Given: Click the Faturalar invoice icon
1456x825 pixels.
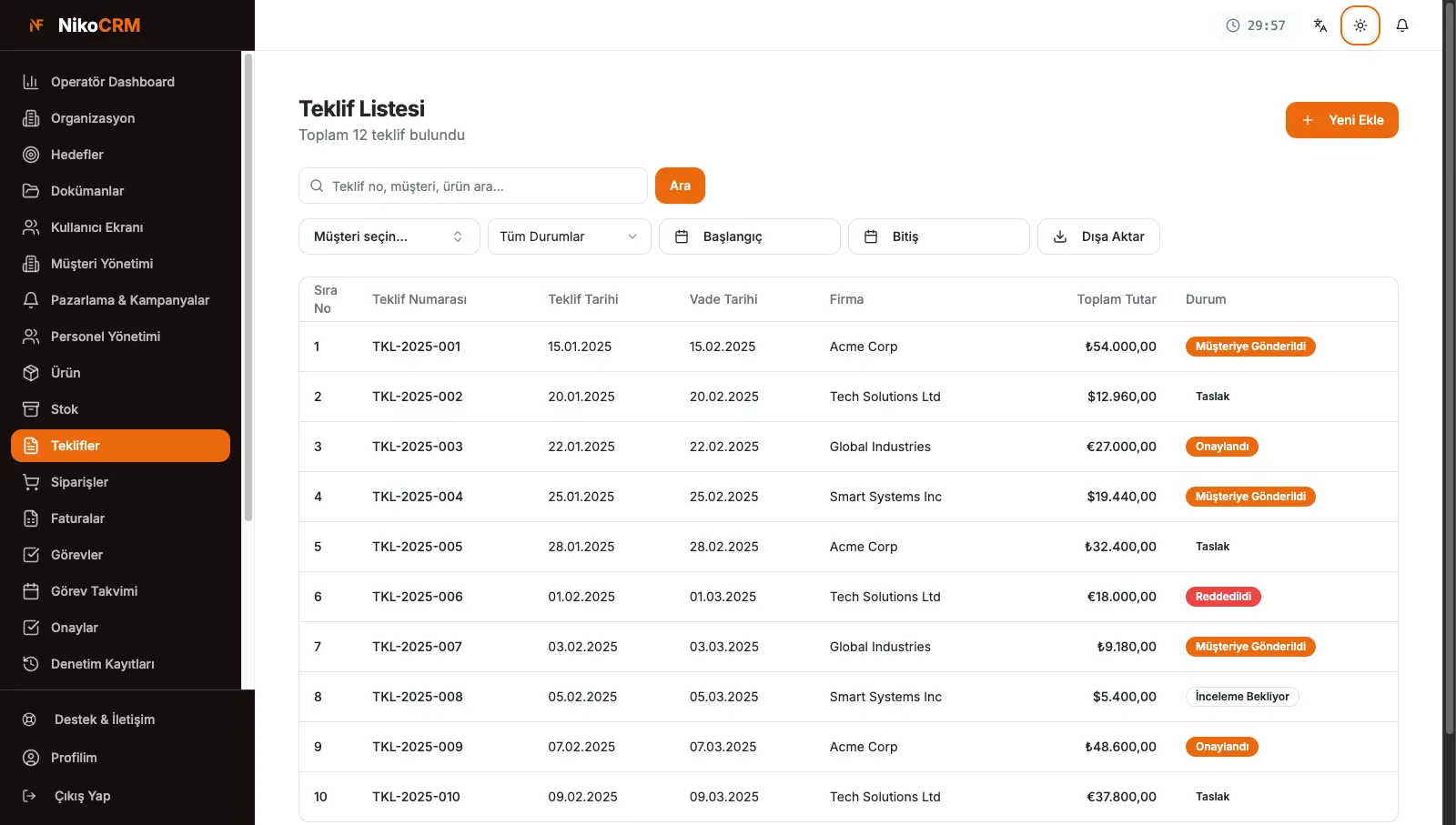Looking at the screenshot, I should 31,518.
